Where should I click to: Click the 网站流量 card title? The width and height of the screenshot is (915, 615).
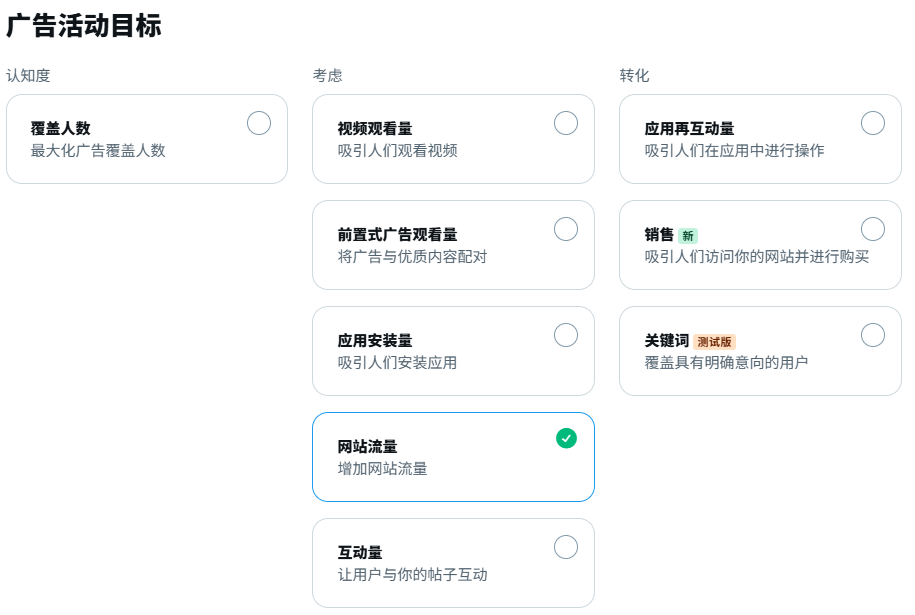tap(367, 447)
